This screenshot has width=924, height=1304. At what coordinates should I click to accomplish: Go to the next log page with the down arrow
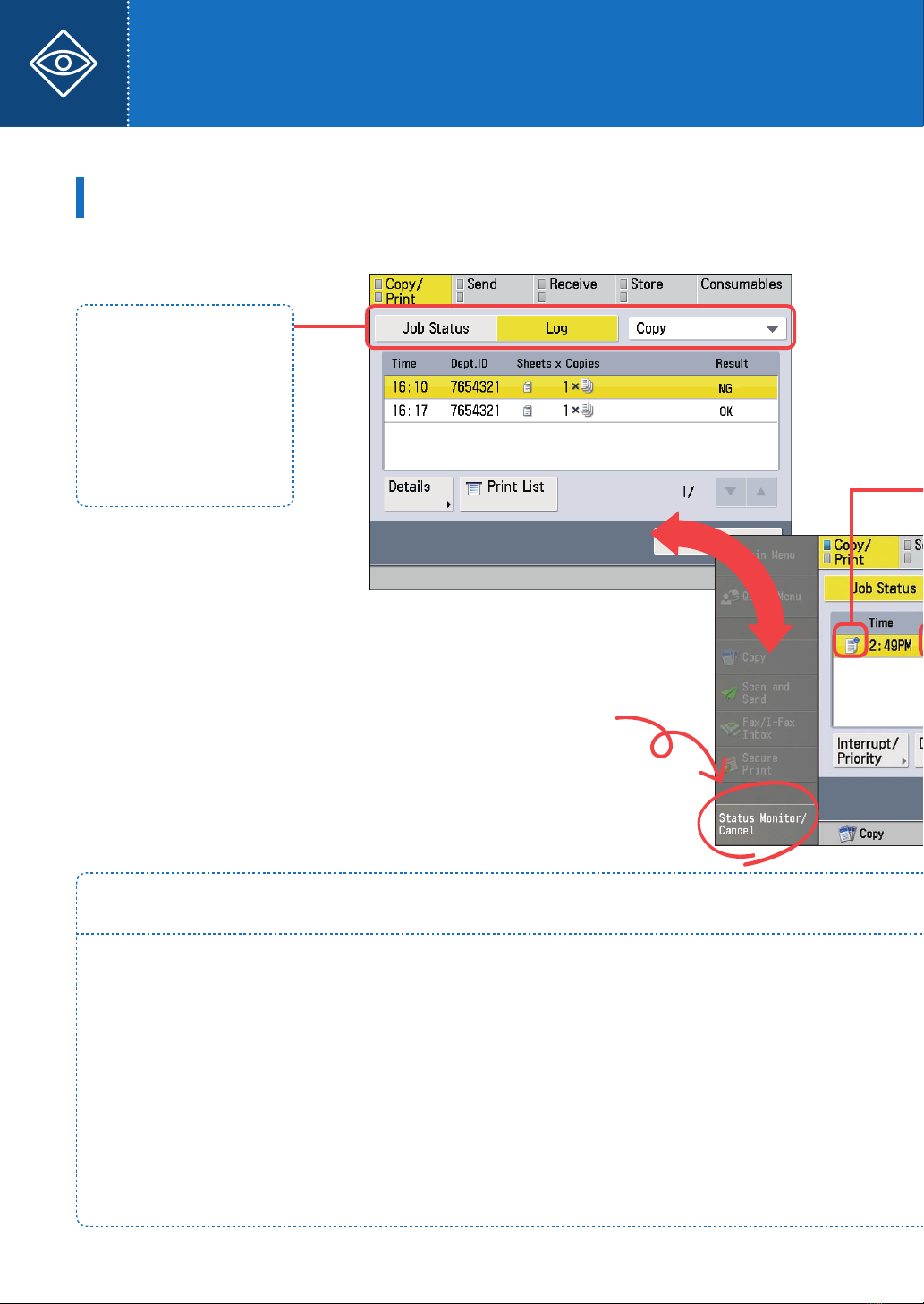click(731, 492)
